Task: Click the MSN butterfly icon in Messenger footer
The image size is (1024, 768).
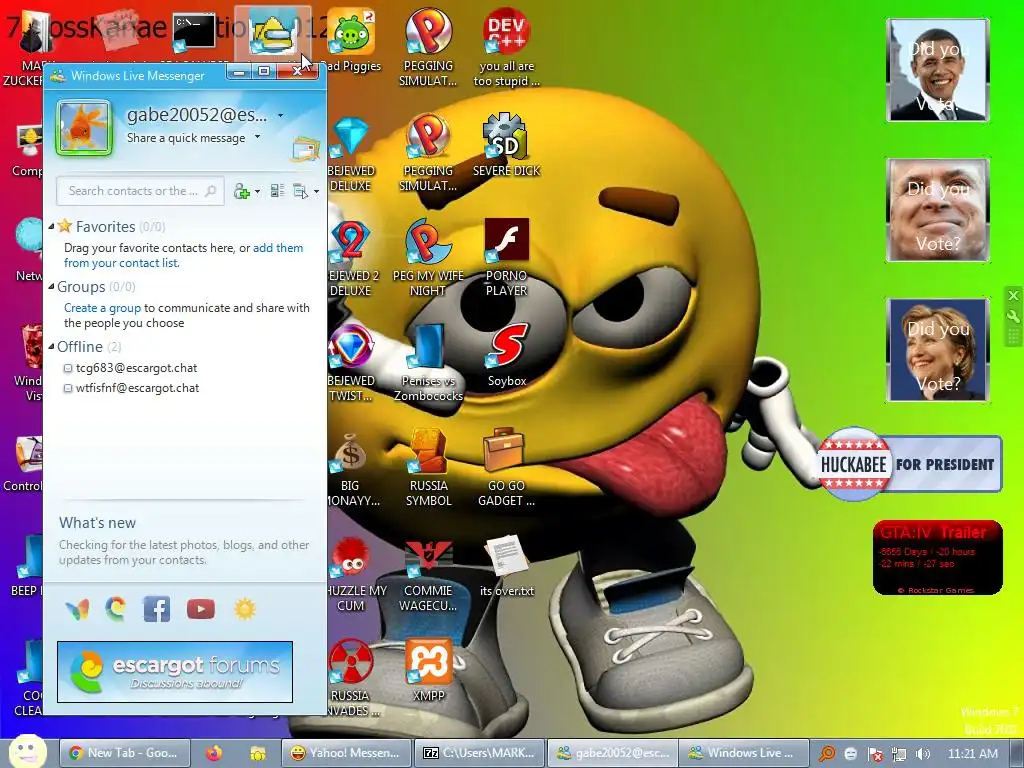Action: pyautogui.click(x=77, y=609)
